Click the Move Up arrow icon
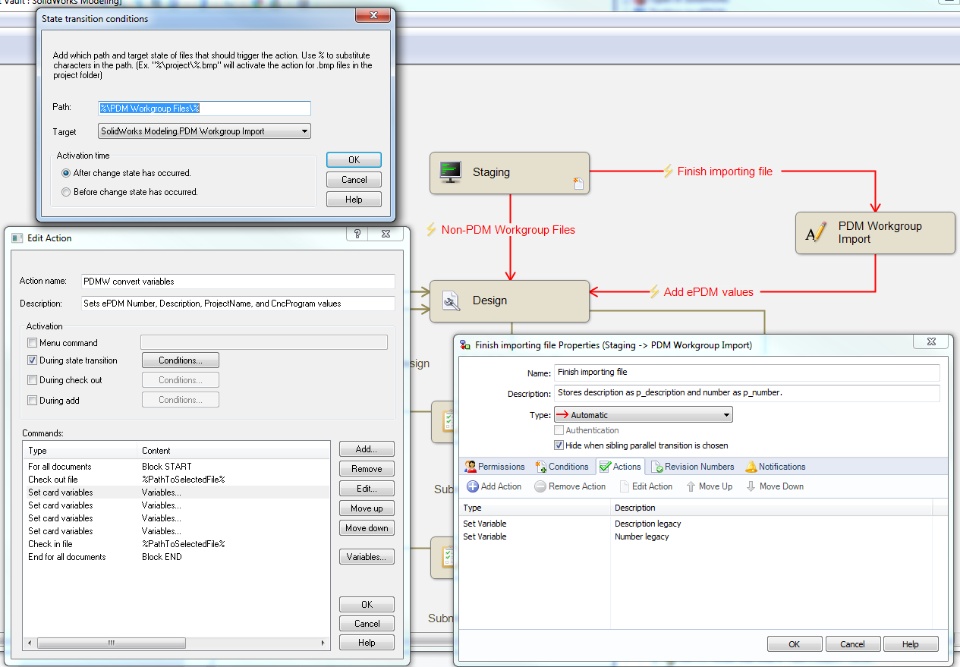This screenshot has width=960, height=667. (x=691, y=486)
